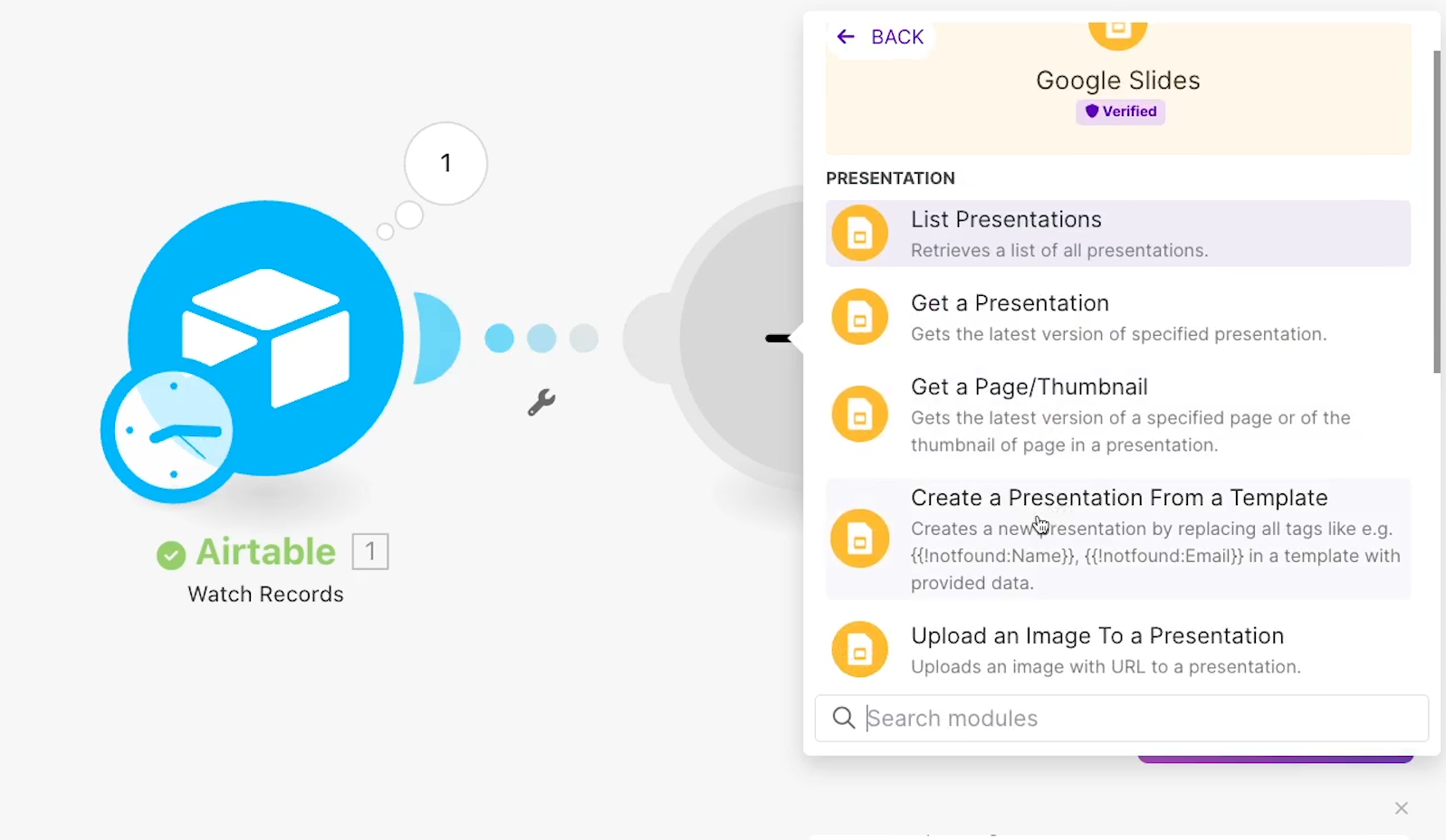Click the module list scrollbar
This screenshot has height=840, width=1446.
(x=1437, y=212)
